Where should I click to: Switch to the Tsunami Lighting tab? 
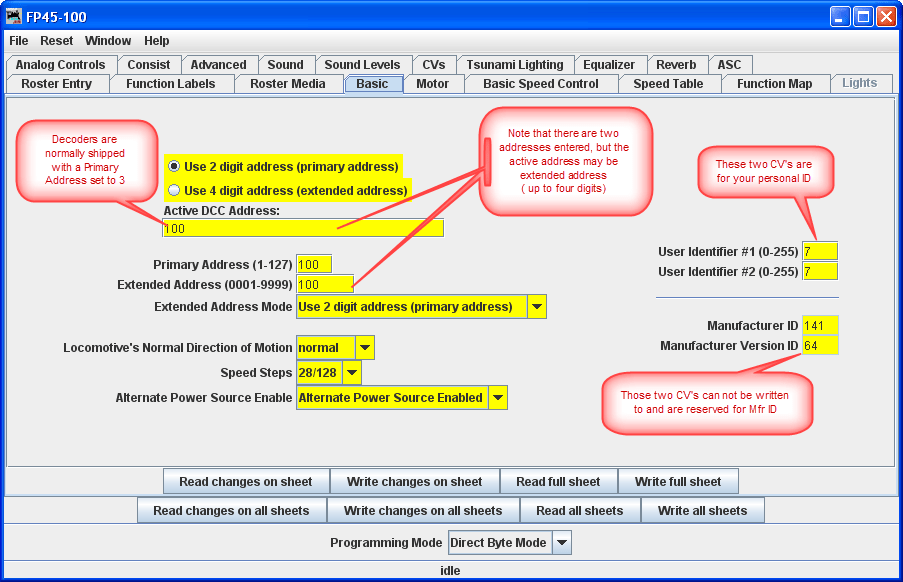[x=516, y=63]
